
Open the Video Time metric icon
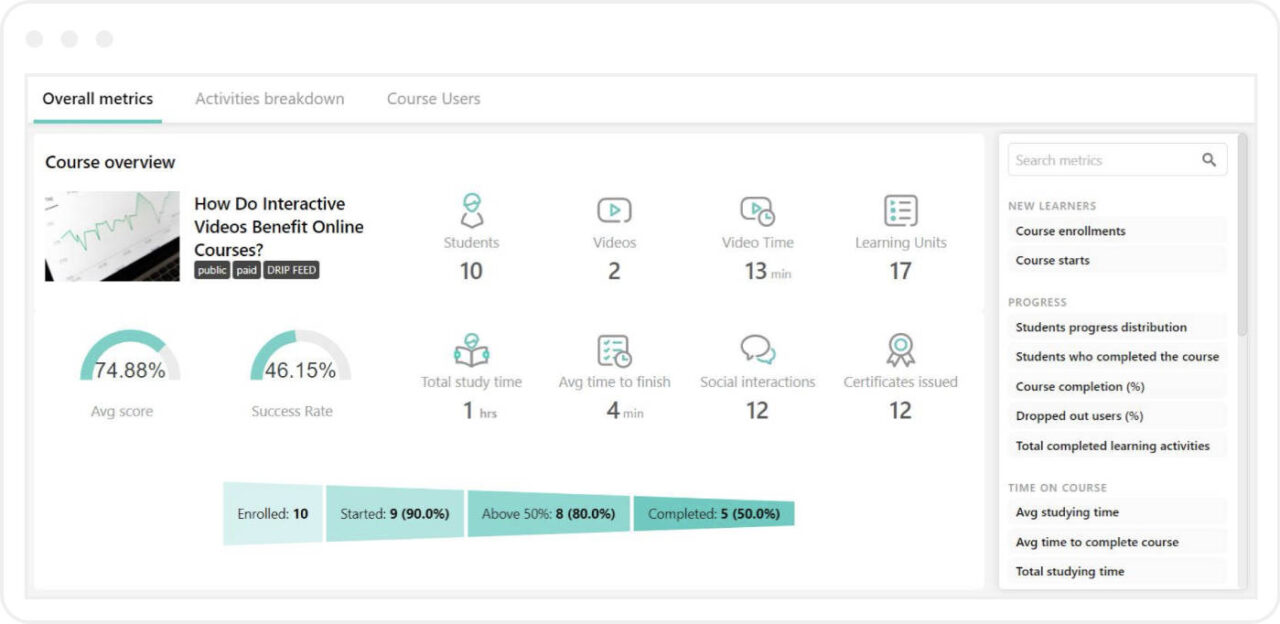tap(757, 210)
